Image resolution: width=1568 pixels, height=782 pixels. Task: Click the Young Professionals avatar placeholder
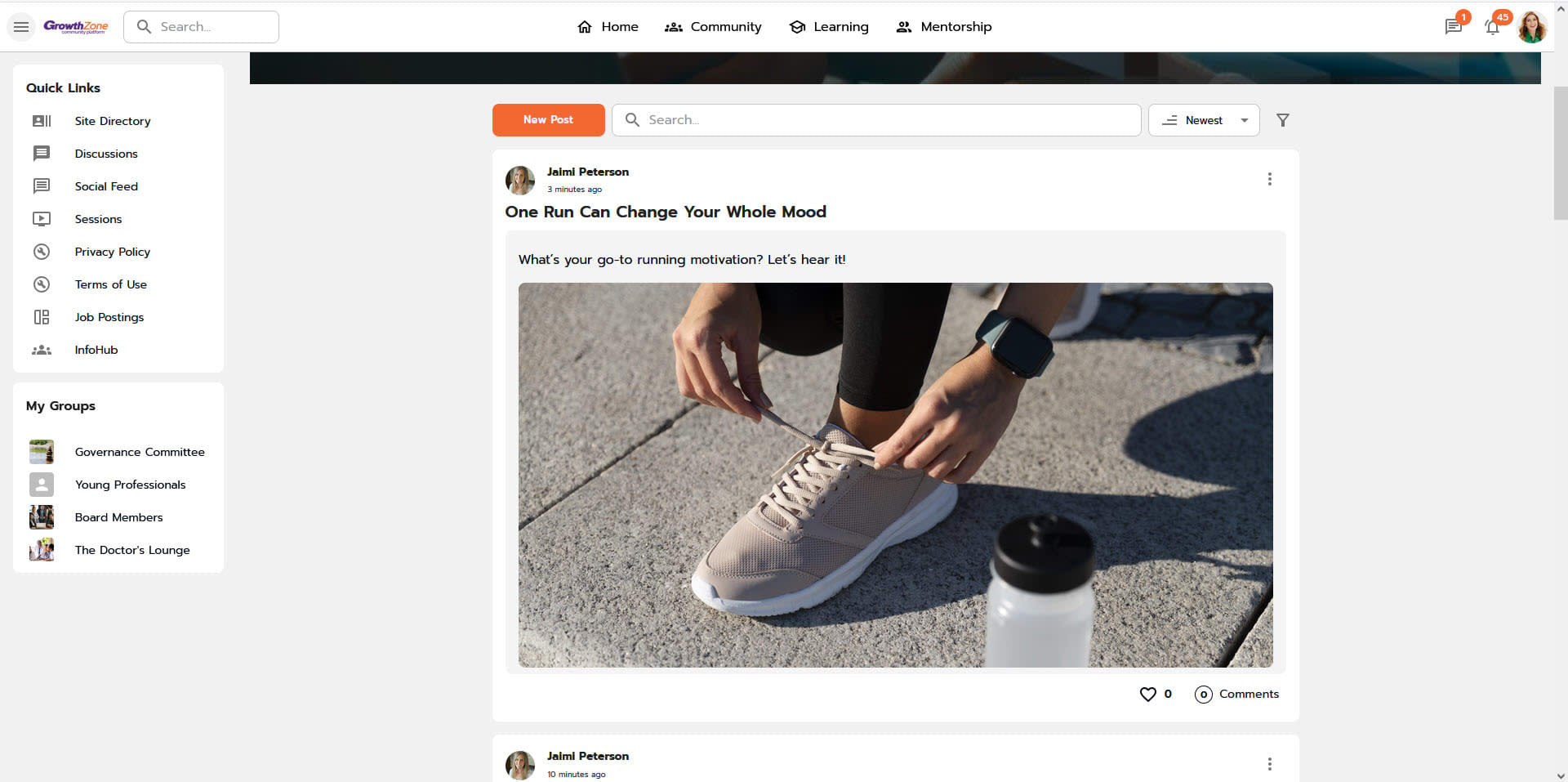tap(42, 485)
